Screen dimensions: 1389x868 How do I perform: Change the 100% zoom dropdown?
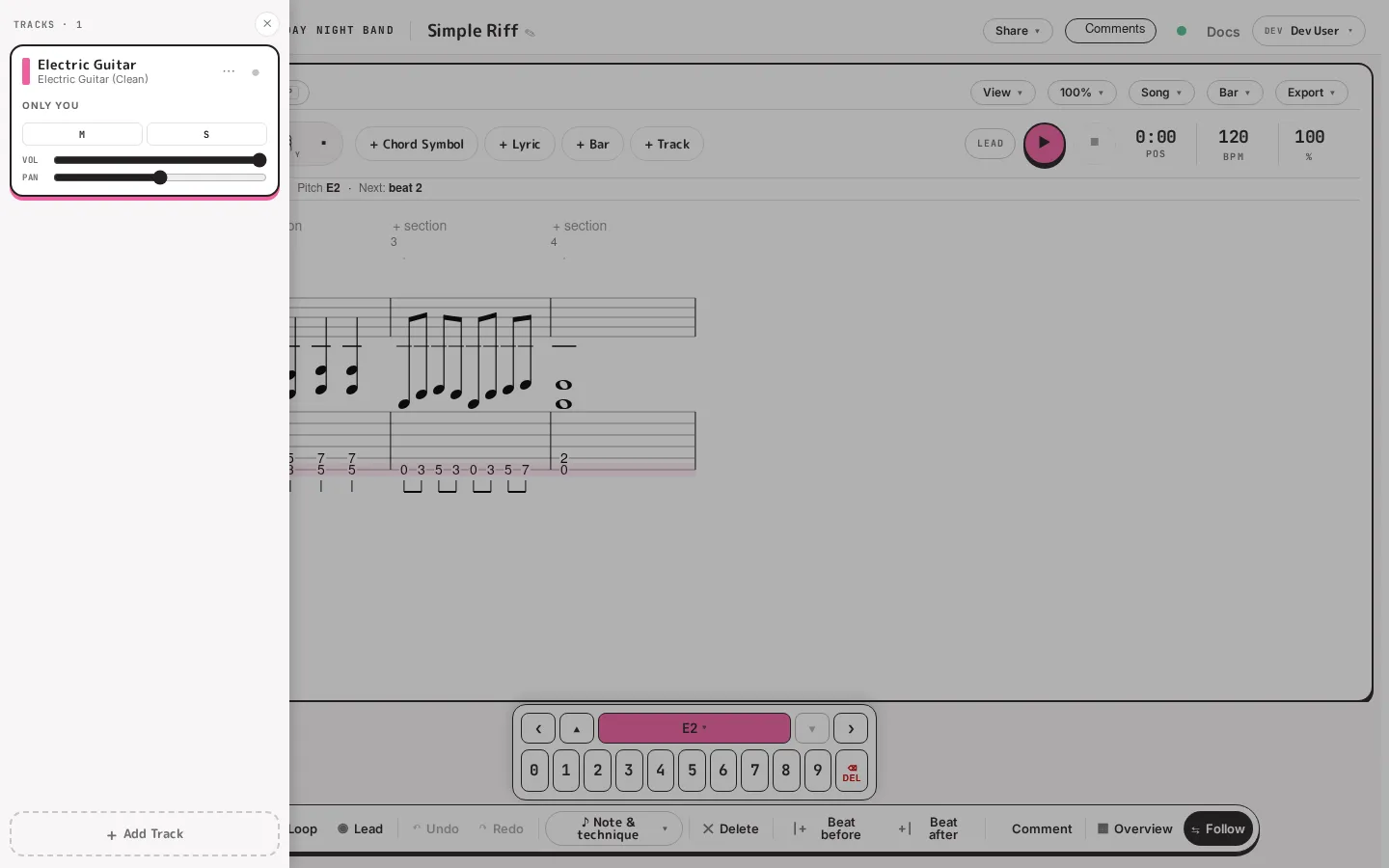[x=1082, y=93]
